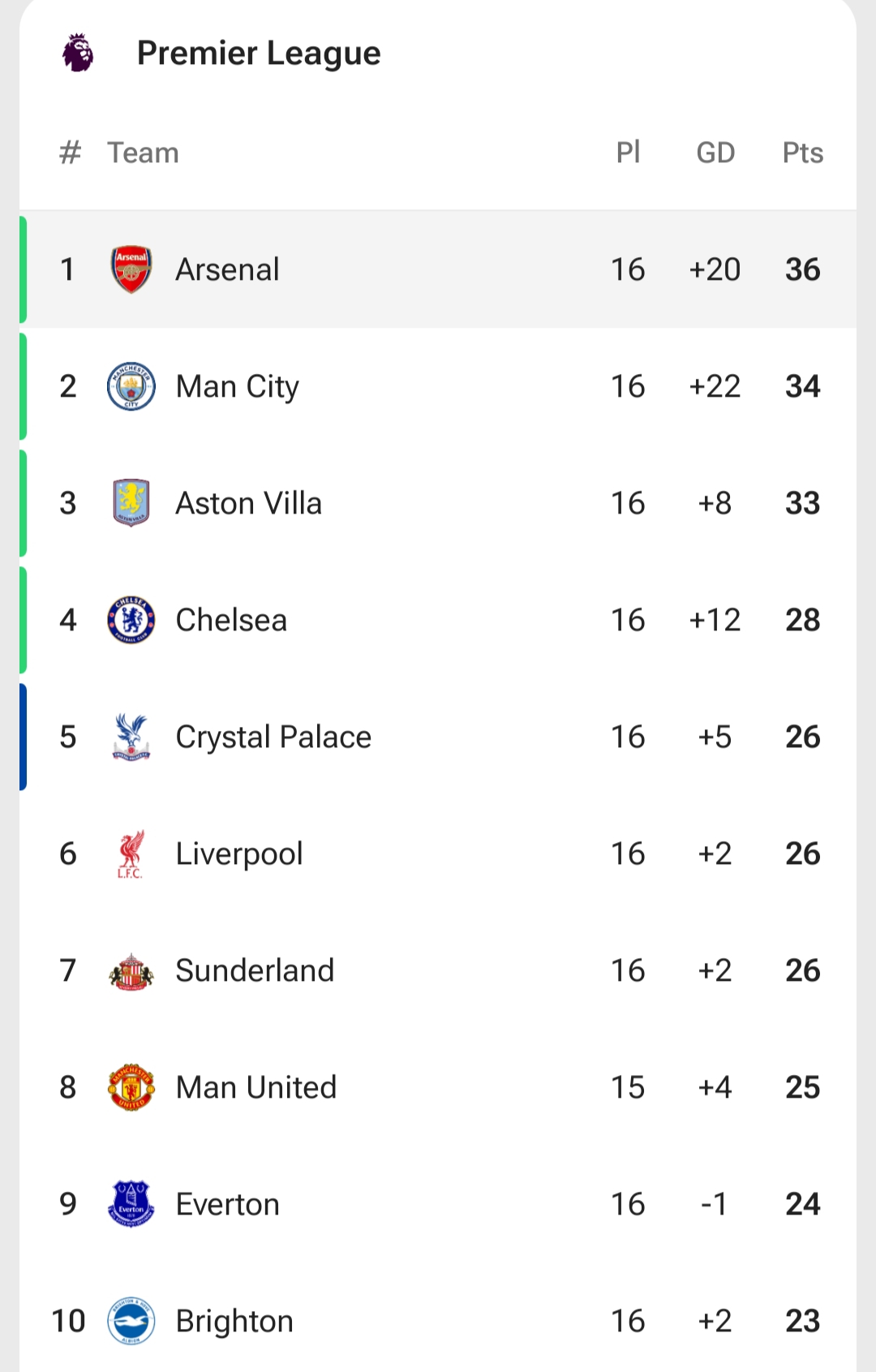Click the Premier League logo icon

[78, 53]
